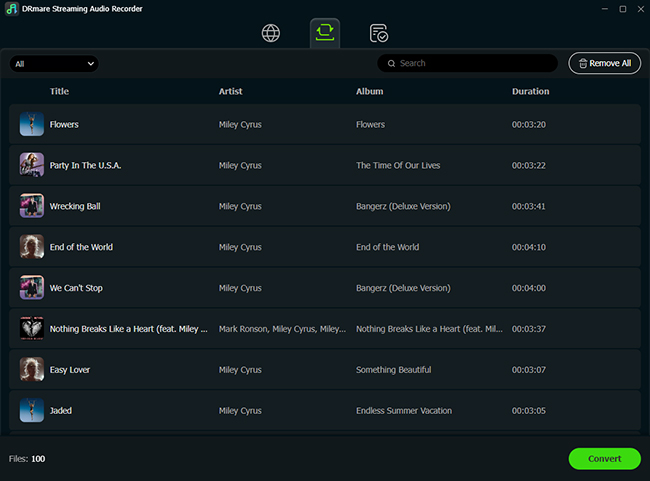
Task: Click the Title column header
Action: pos(59,91)
